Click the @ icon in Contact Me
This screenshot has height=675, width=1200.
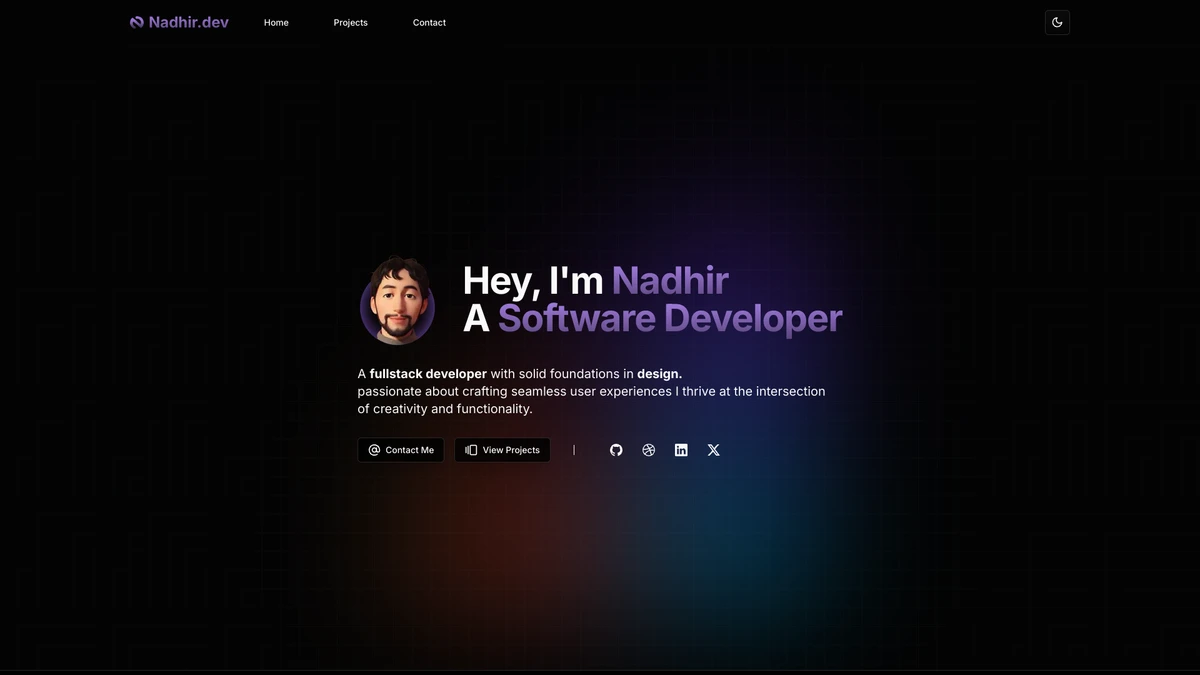click(374, 450)
